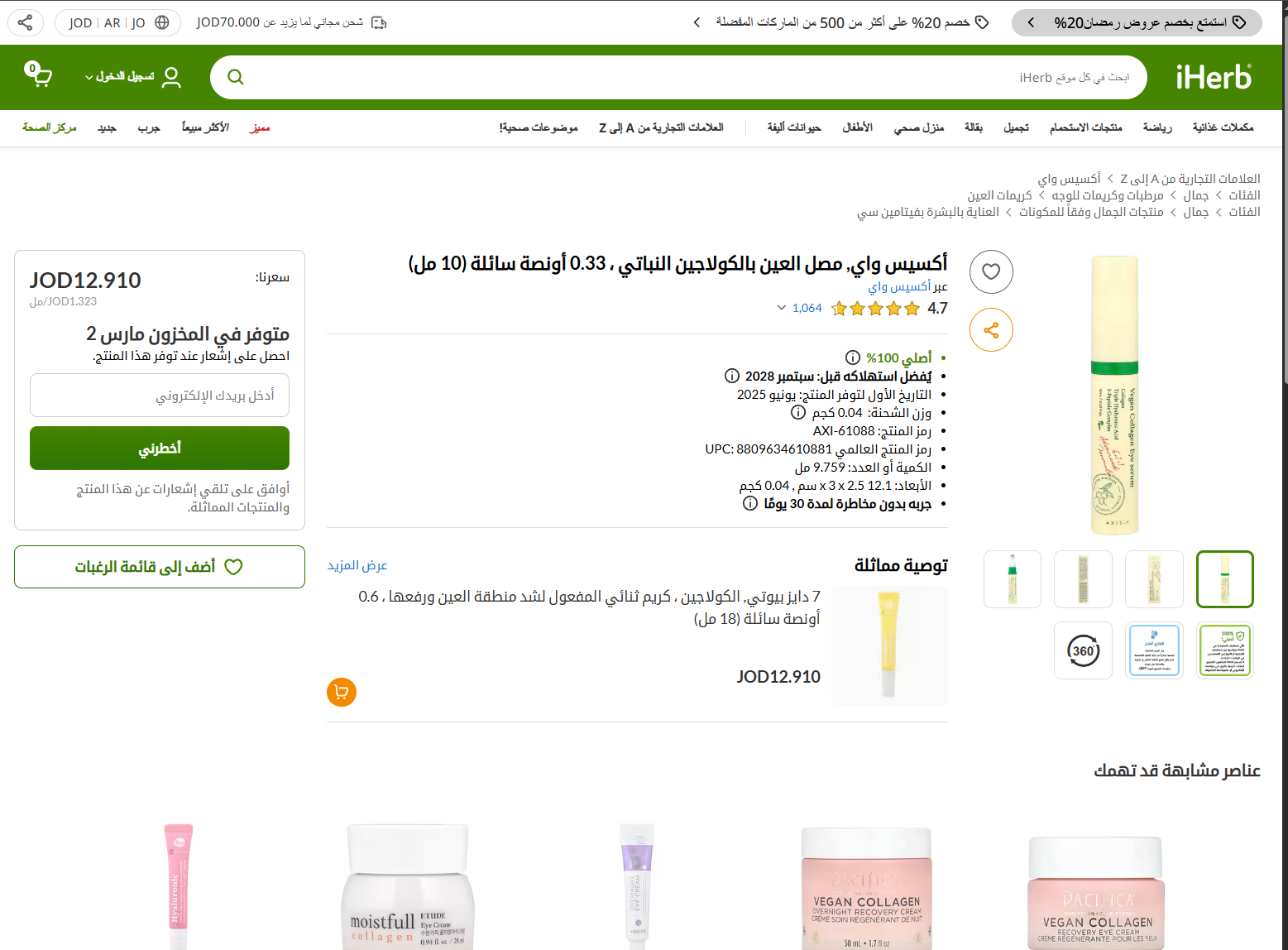Open the Supplements menu category
The width and height of the screenshot is (1288, 950).
pyautogui.click(x=1223, y=127)
